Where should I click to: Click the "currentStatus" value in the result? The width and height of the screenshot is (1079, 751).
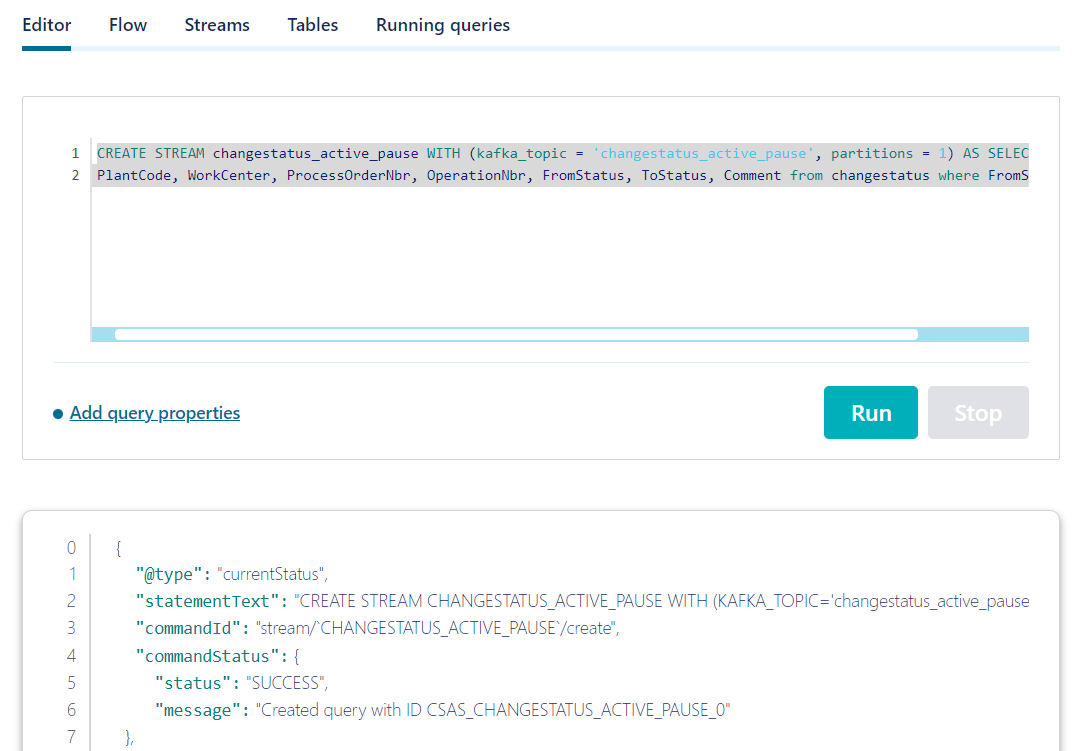pos(271,574)
